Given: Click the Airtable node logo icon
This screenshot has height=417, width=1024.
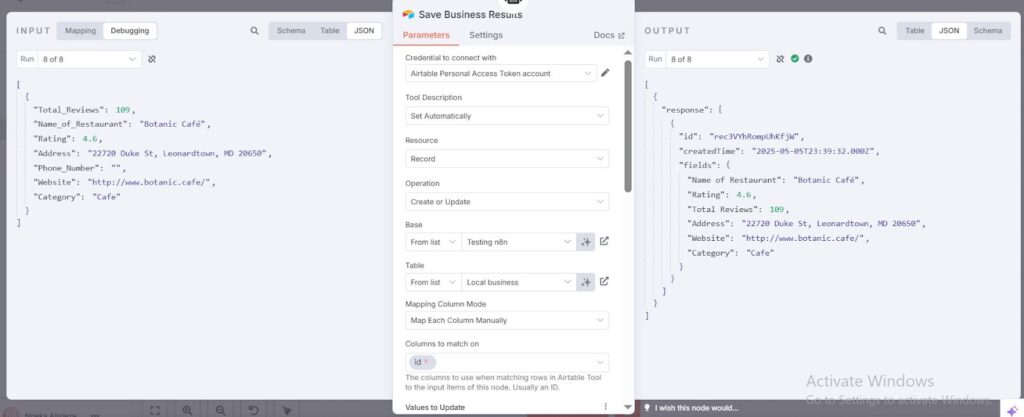Looking at the screenshot, I should pos(408,14).
